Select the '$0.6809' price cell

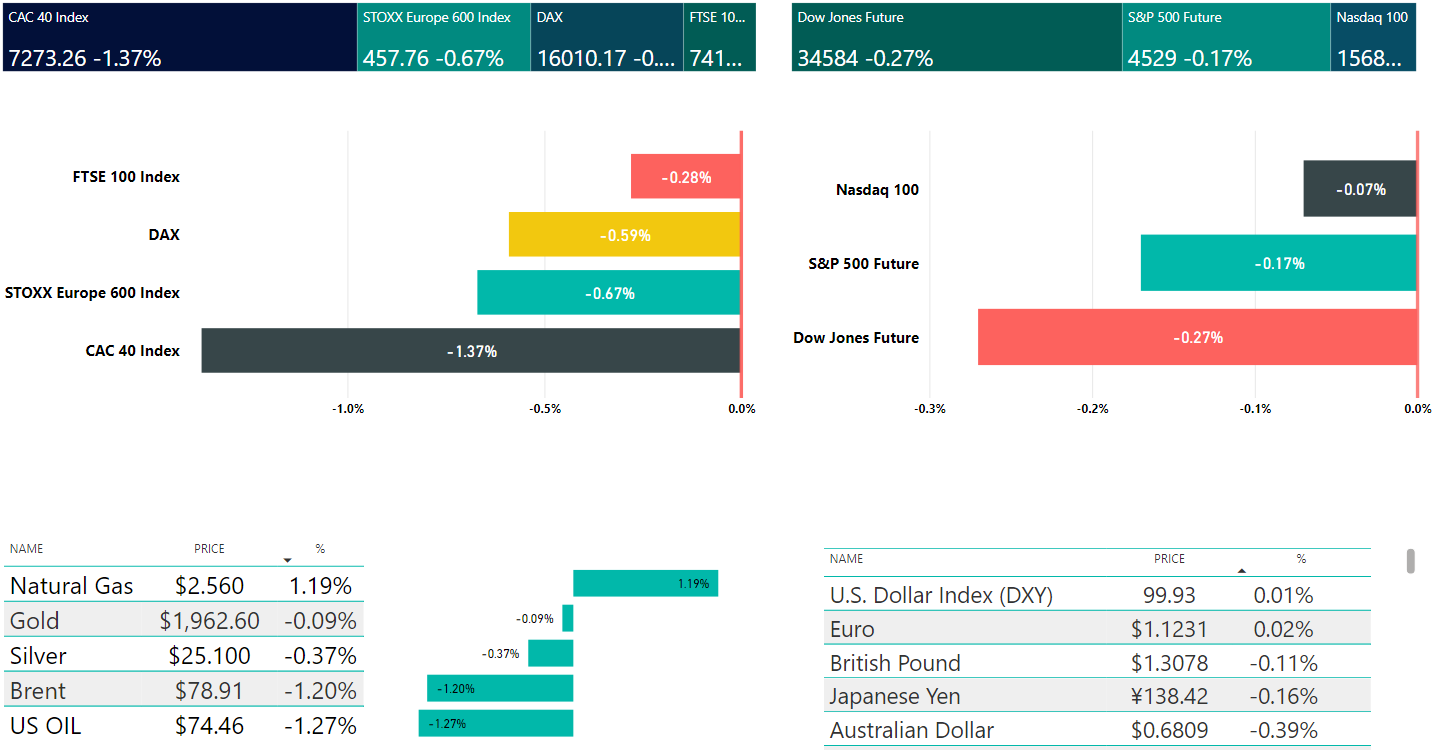1169,731
